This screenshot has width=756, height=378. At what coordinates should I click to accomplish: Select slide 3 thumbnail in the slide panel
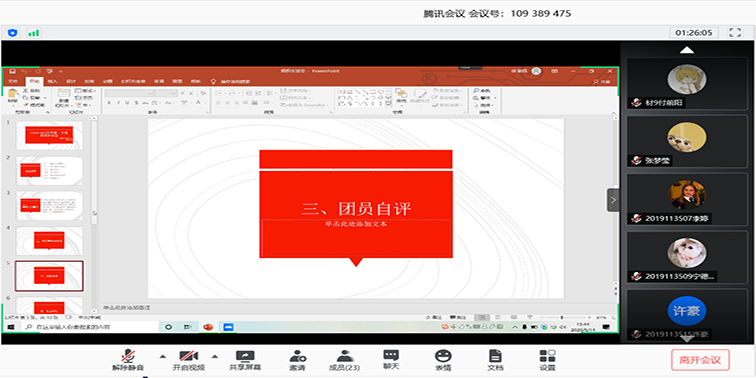tap(49, 206)
